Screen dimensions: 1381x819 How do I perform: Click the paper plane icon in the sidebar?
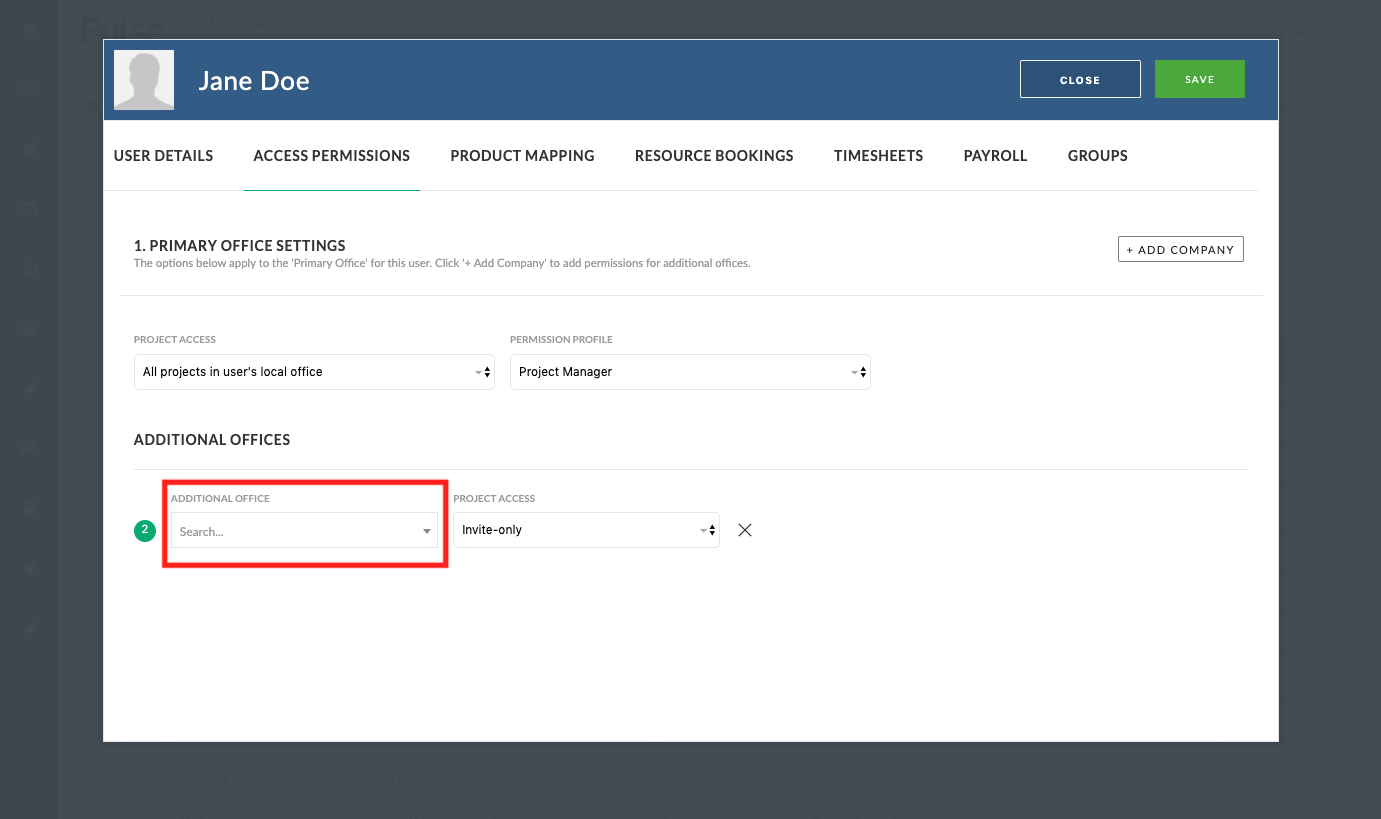click(30, 148)
